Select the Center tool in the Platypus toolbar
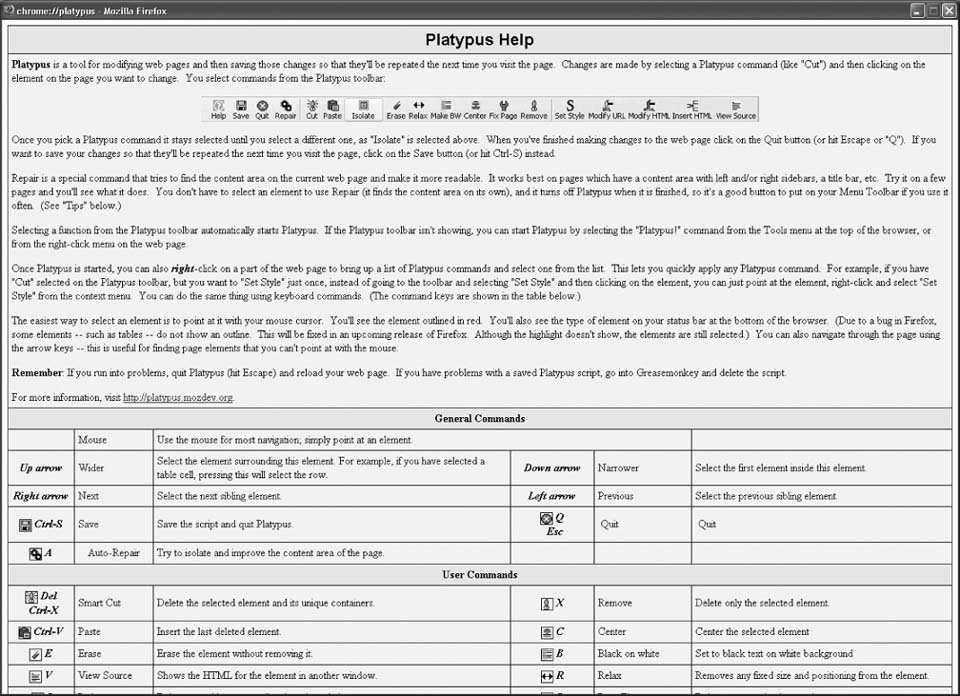The width and height of the screenshot is (960, 696). point(475,109)
